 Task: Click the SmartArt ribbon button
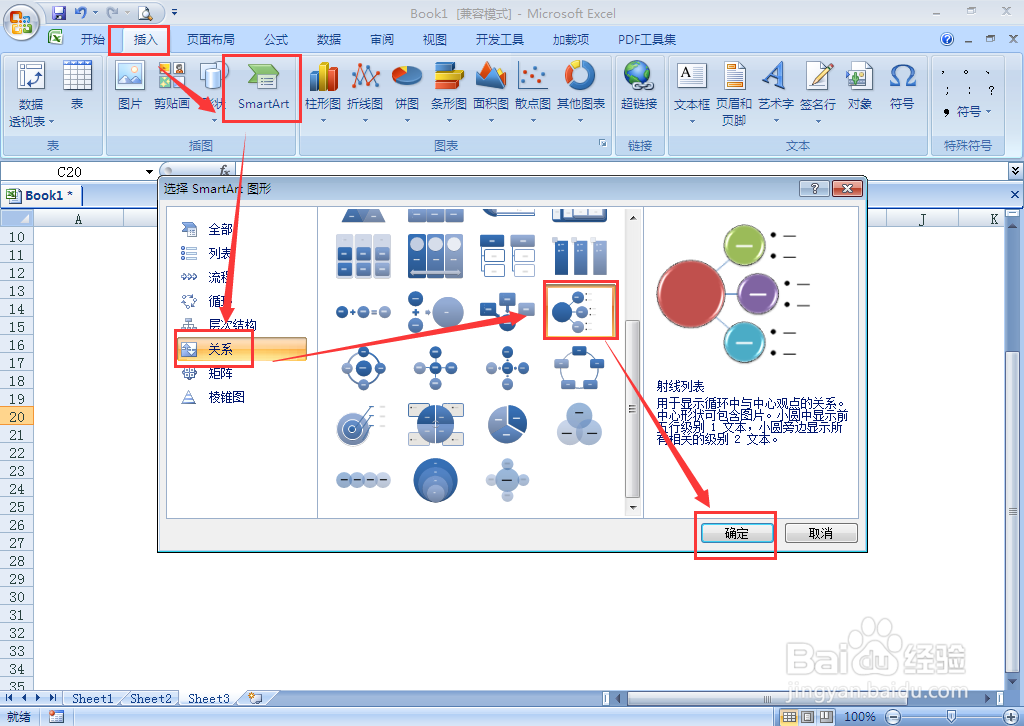click(x=263, y=86)
